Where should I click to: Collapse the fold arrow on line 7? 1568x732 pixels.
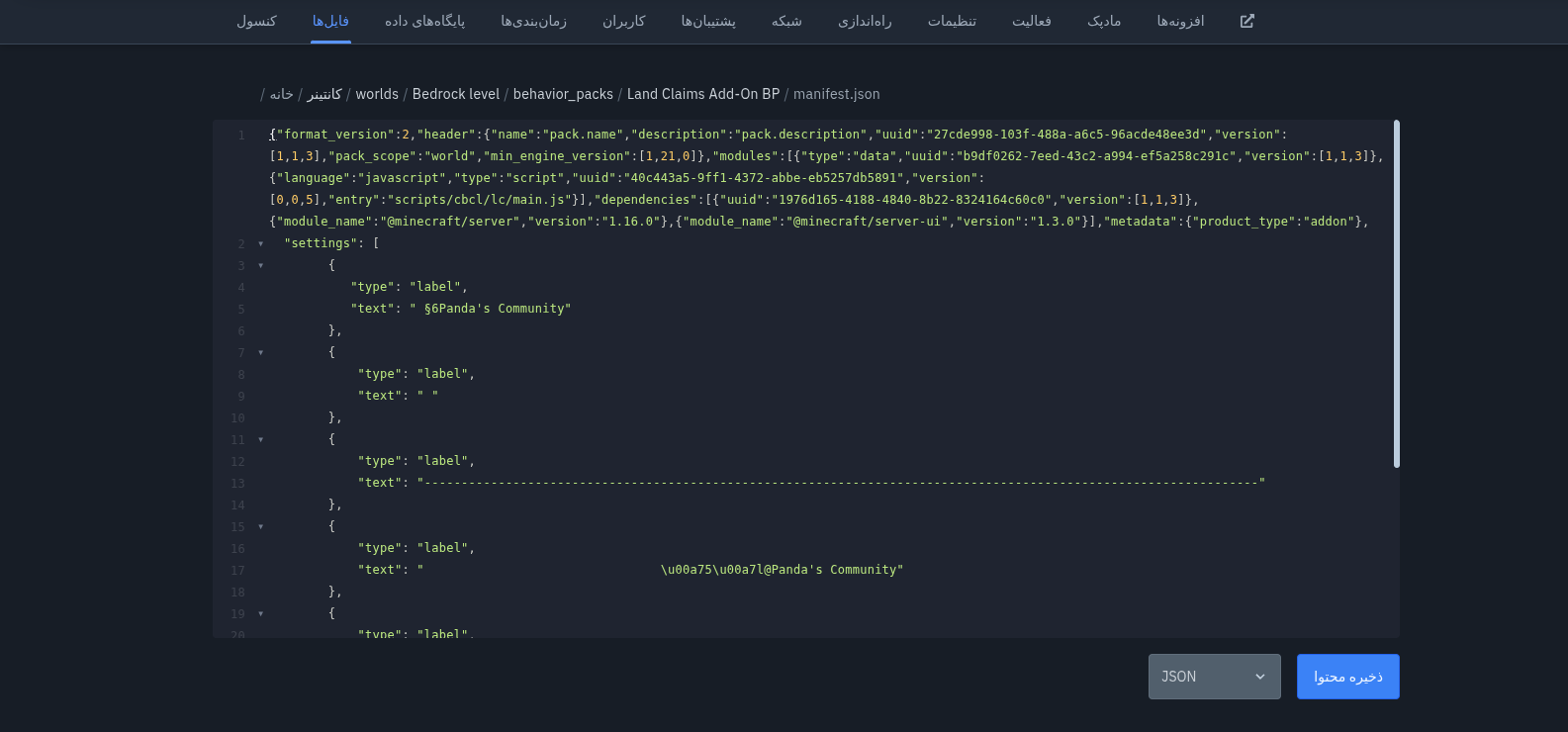tap(261, 352)
